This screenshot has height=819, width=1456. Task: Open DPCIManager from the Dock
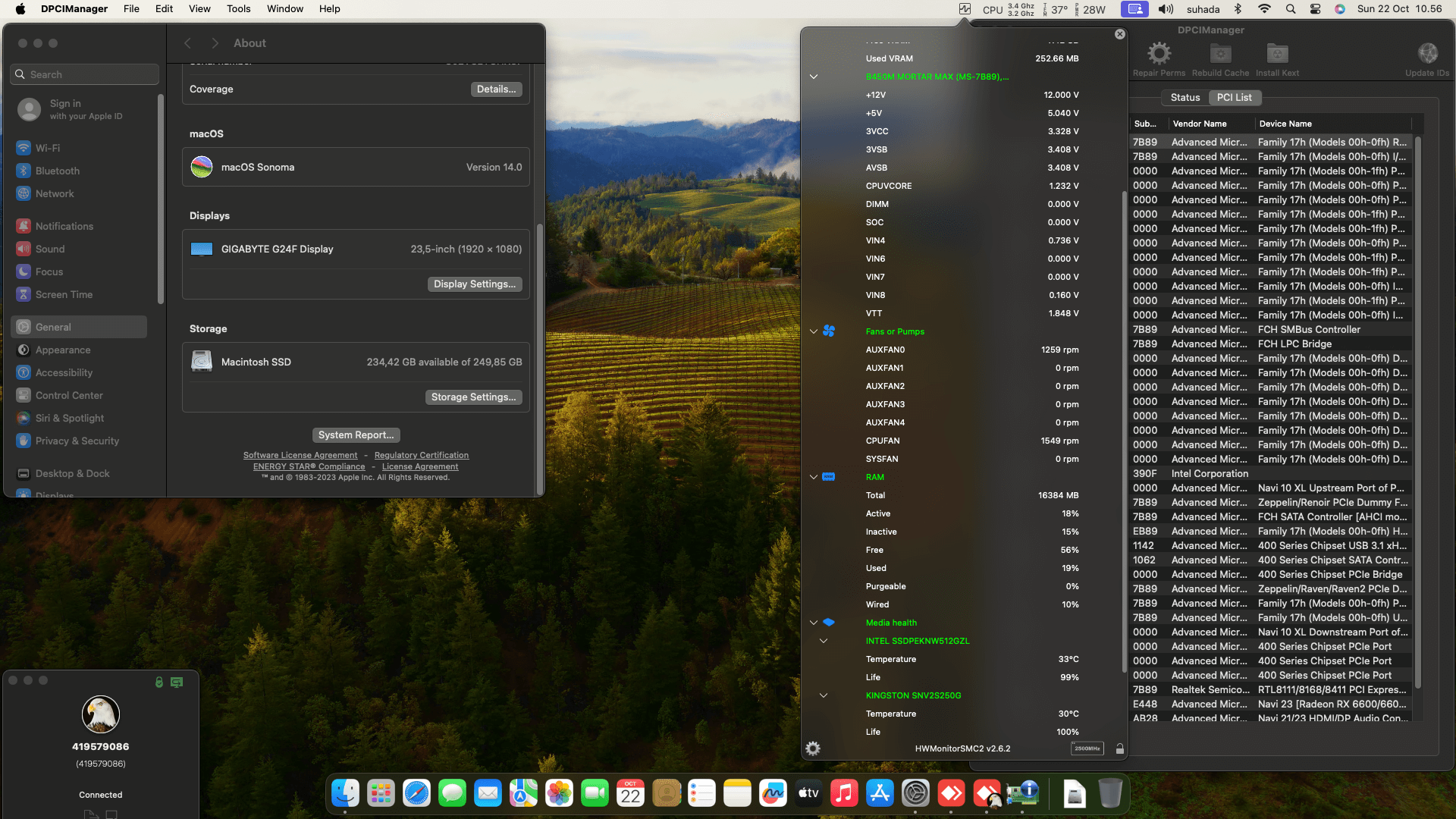(x=1023, y=794)
